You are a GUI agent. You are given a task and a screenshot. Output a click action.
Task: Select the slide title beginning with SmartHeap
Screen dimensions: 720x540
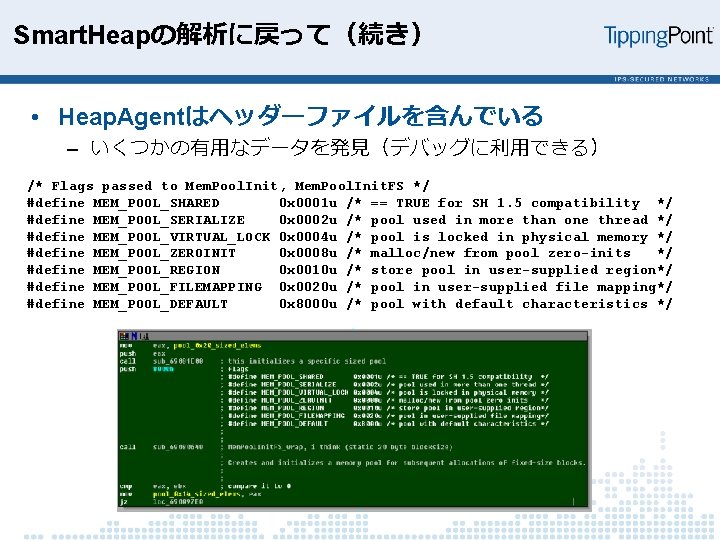coord(217,34)
